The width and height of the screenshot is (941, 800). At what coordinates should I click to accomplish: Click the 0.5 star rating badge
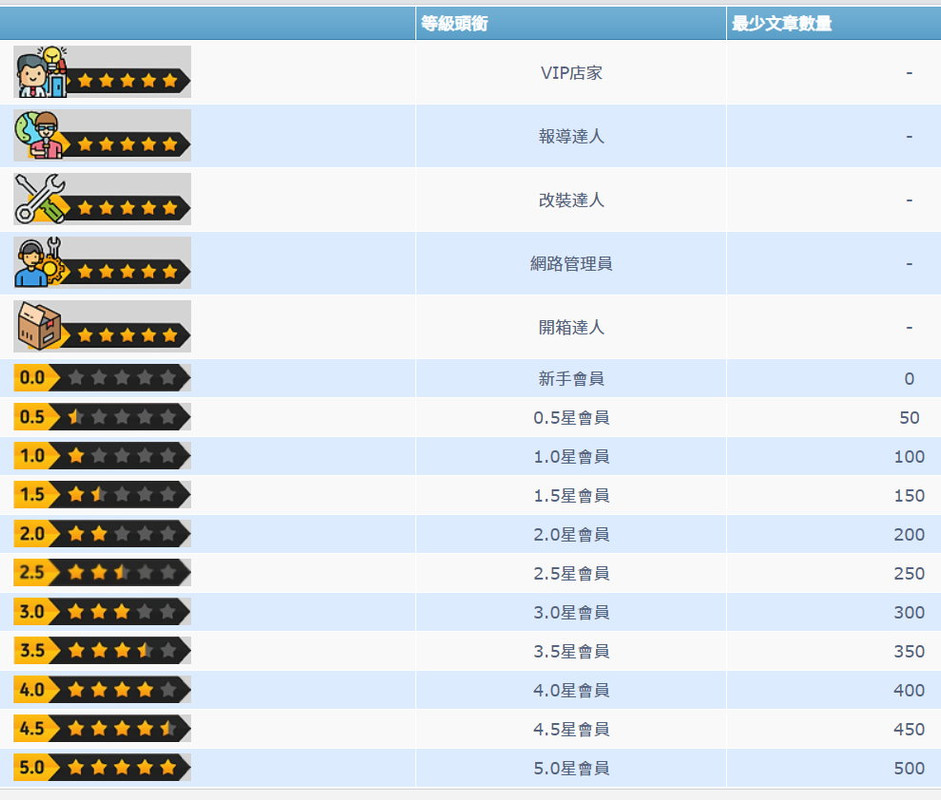[x=102, y=417]
